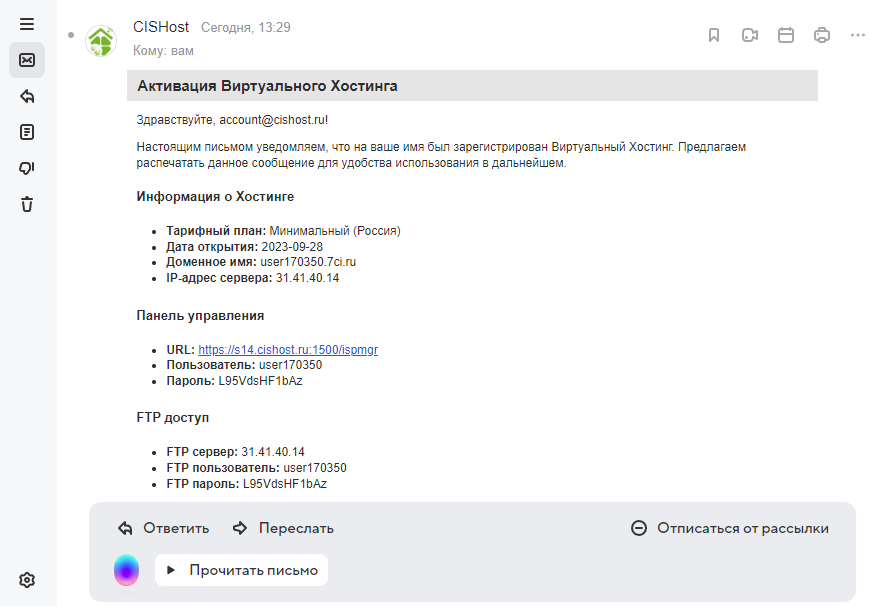887x606 pixels.
Task: Click the Переслать forward button
Action: pos(283,528)
